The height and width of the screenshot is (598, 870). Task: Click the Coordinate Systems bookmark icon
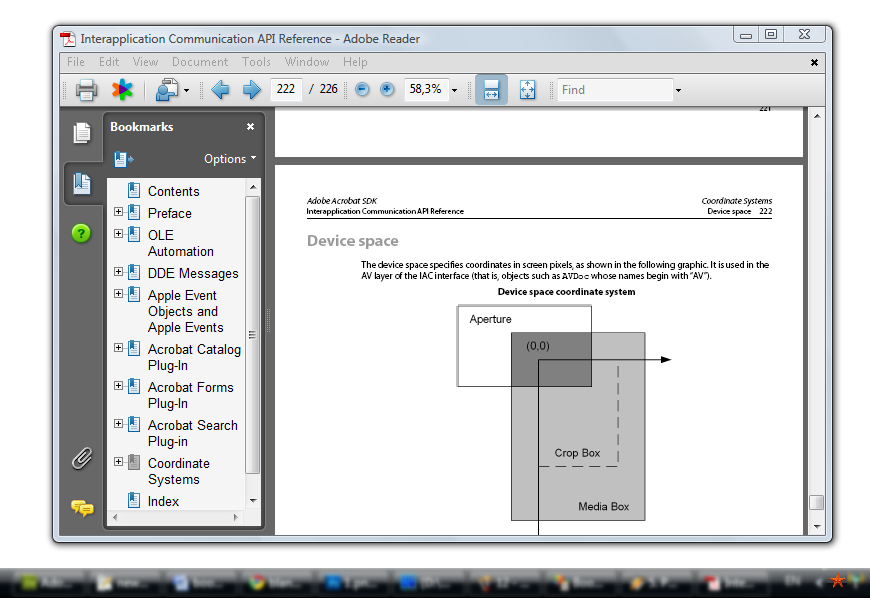pyautogui.click(x=134, y=462)
